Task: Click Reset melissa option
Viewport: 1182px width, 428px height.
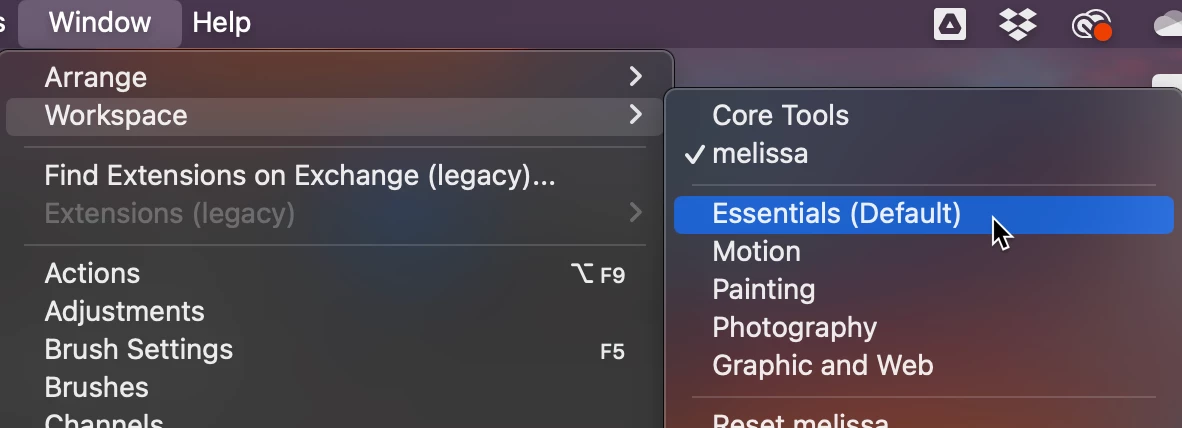Action: point(800,420)
